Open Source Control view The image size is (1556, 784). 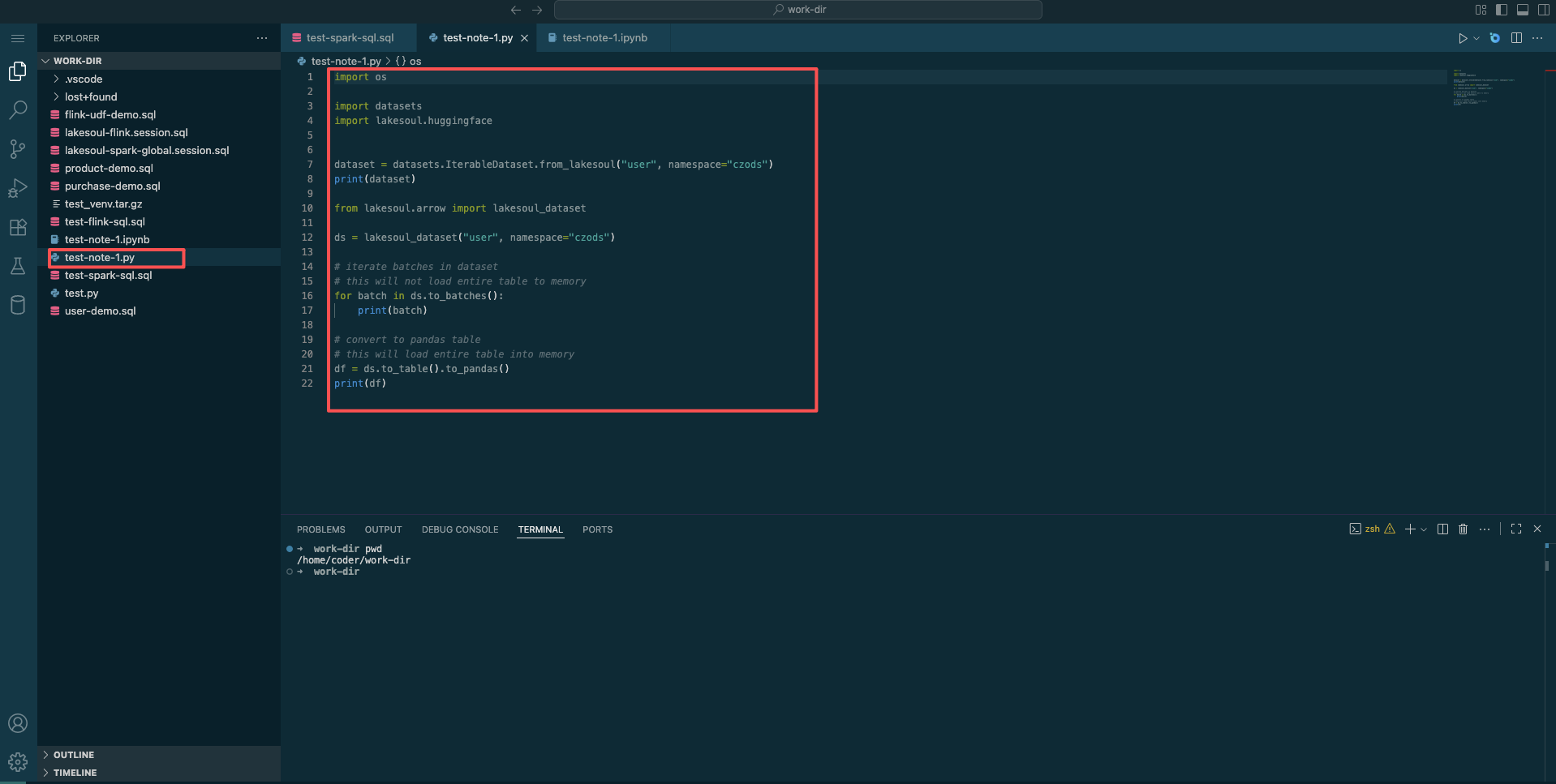18,149
